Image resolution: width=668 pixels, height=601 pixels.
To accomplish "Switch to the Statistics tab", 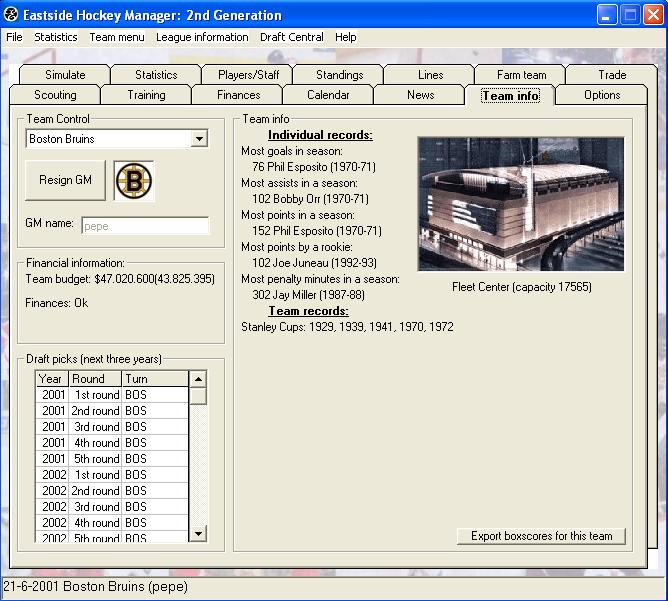I will [x=156, y=75].
